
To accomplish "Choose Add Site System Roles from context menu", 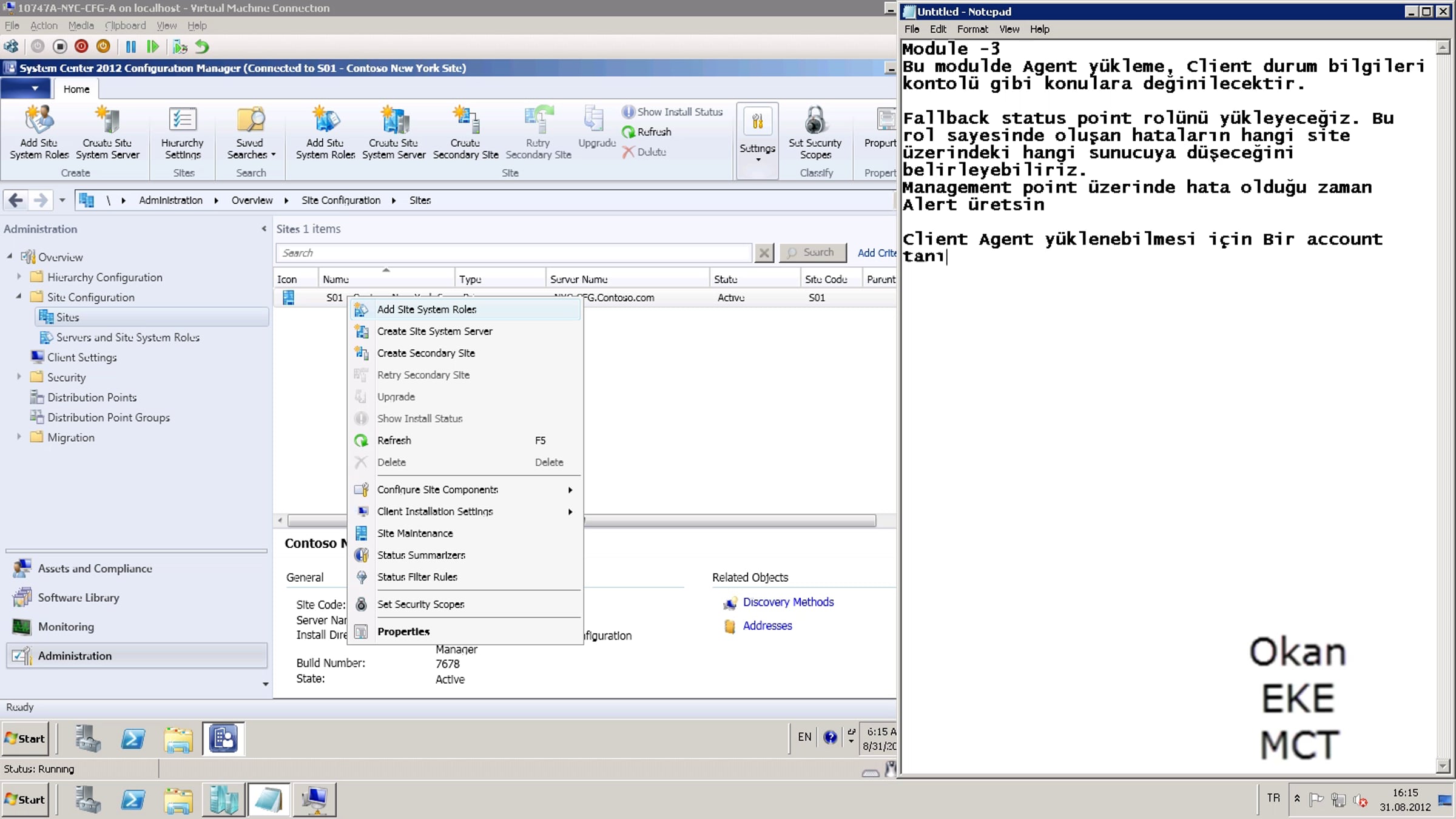I will click(465, 309).
